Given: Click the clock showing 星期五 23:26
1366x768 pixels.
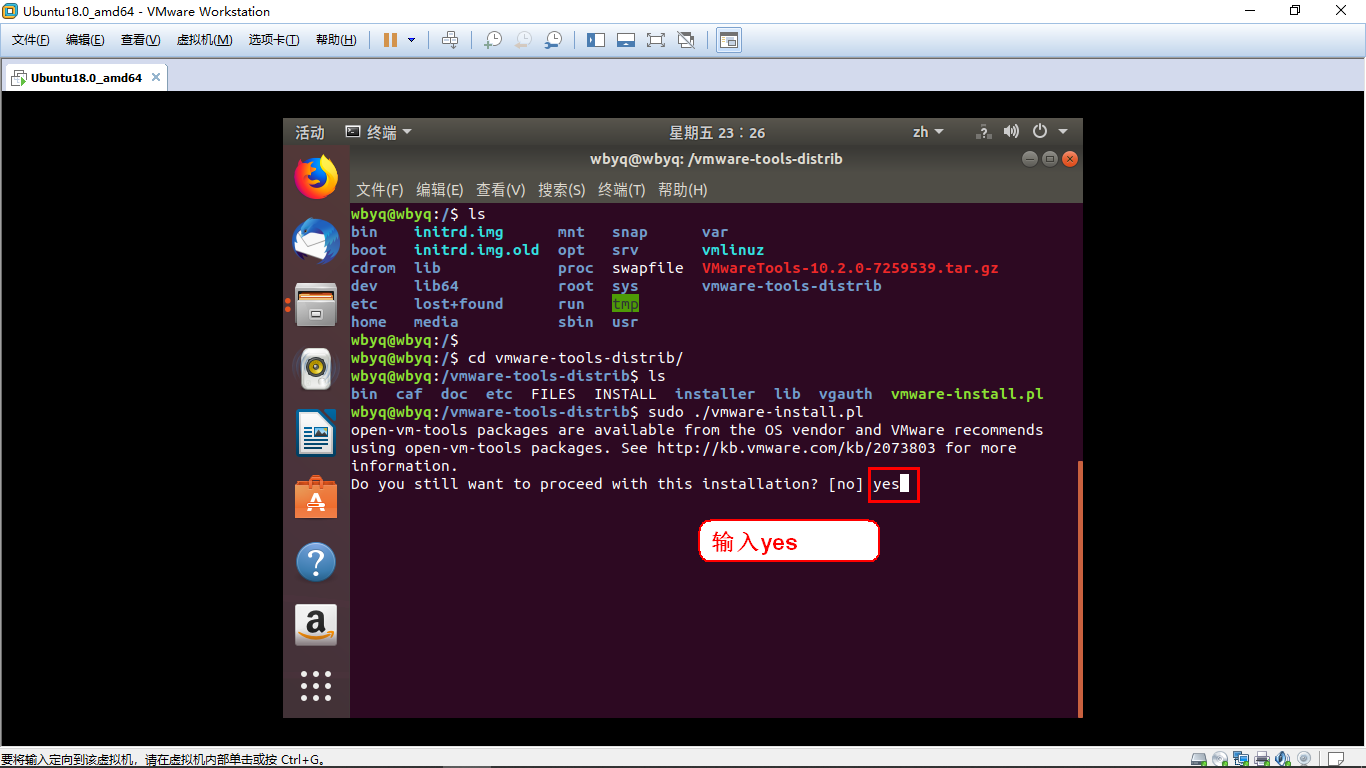Looking at the screenshot, I should 717,132.
